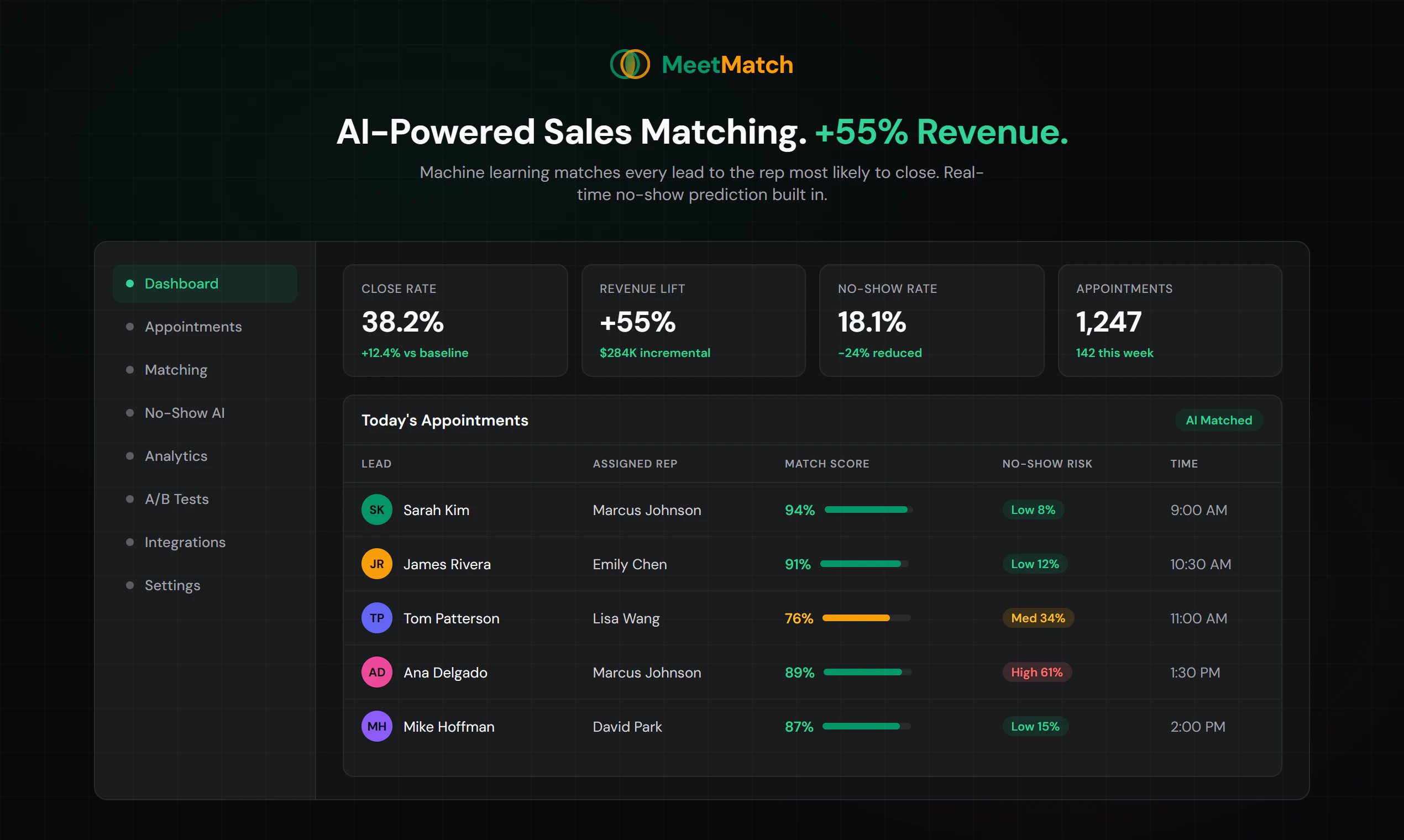1404x840 pixels.
Task: Click the green dot beside Dashboard
Action: (130, 283)
